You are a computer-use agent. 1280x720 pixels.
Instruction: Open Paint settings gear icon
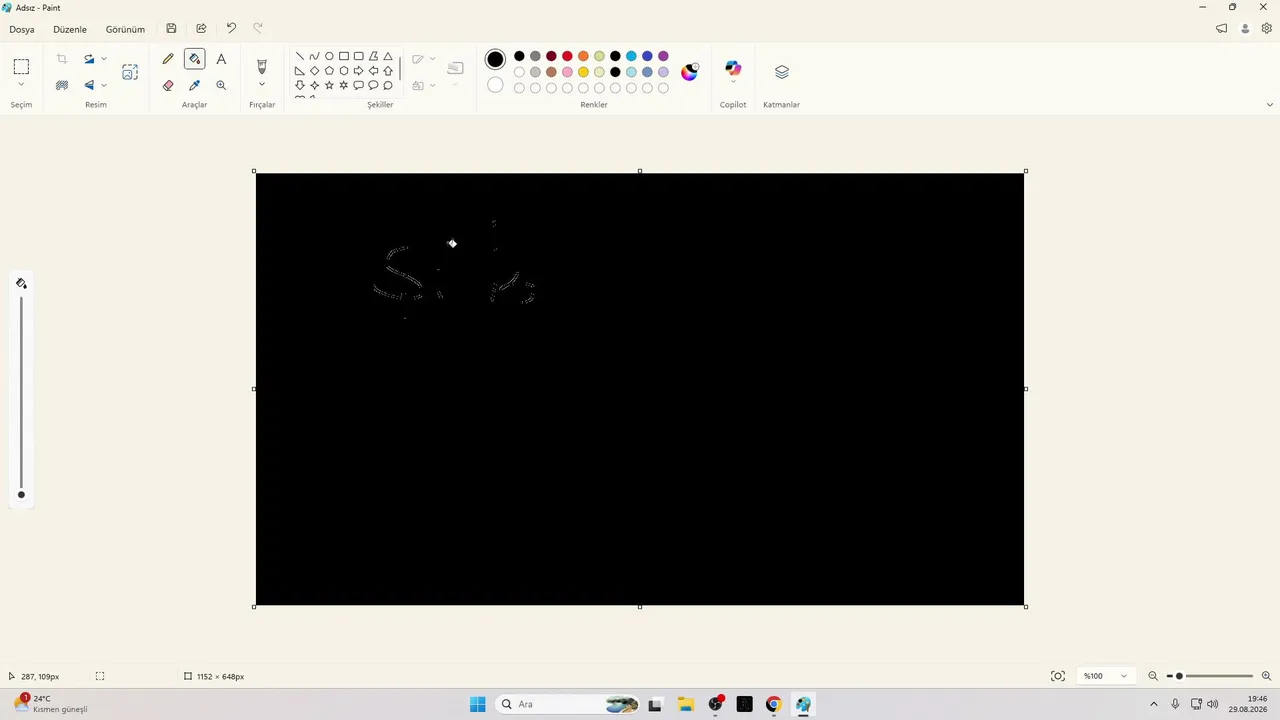[x=1266, y=29]
